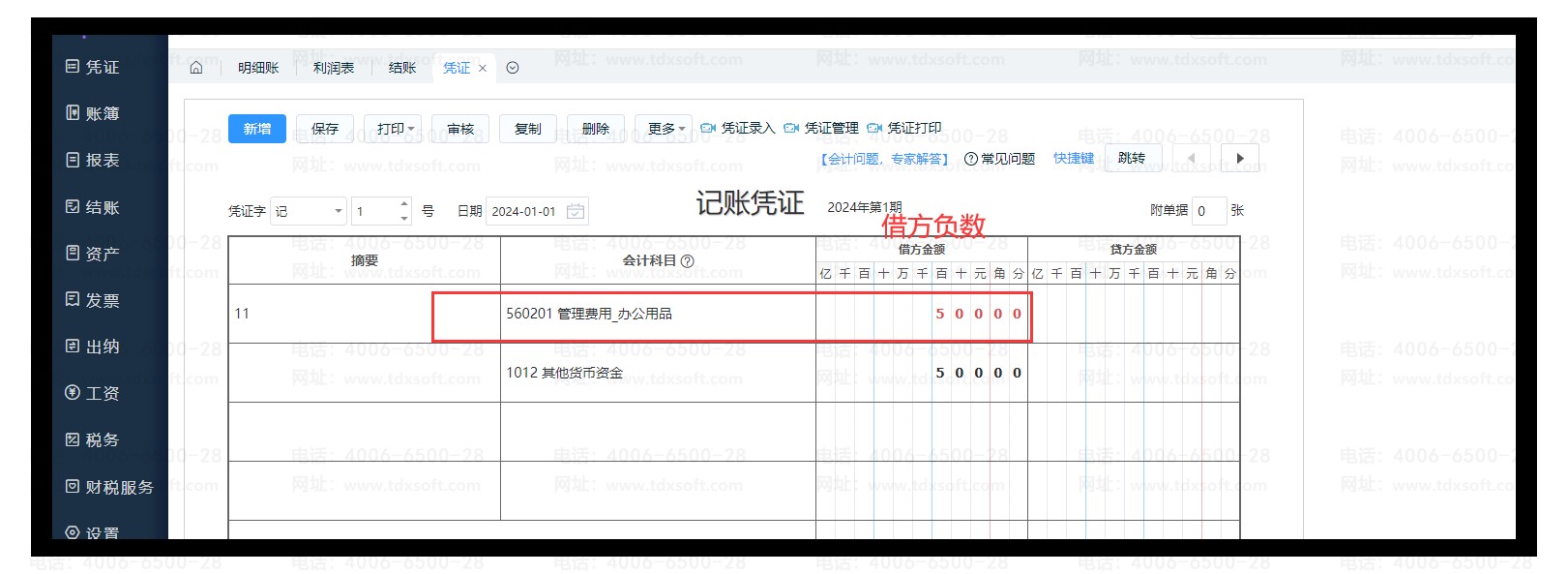Click the home icon in tab bar
The width and height of the screenshot is (1568, 574).
tap(196, 68)
